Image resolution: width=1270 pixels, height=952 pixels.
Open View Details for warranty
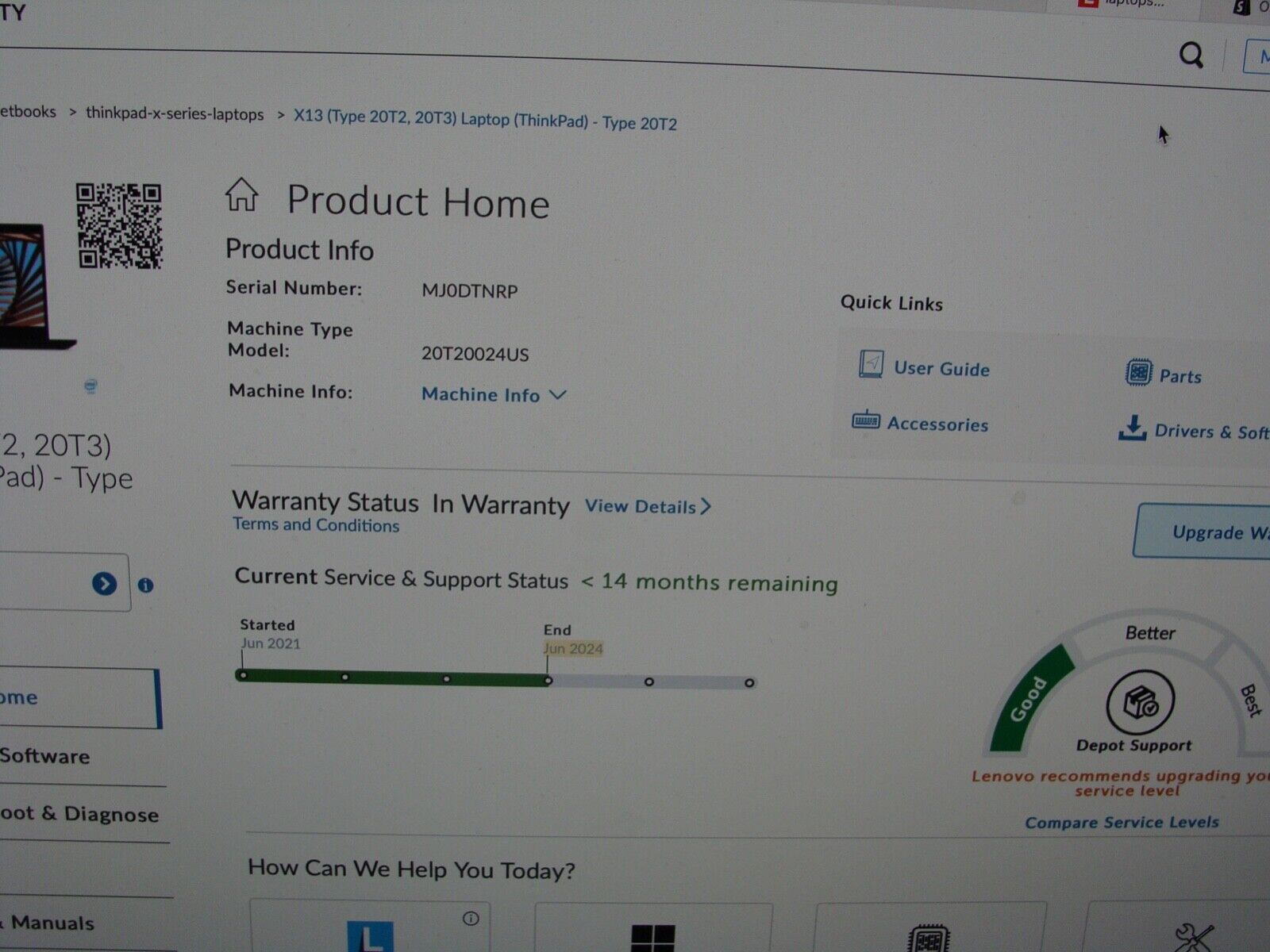[x=648, y=506]
